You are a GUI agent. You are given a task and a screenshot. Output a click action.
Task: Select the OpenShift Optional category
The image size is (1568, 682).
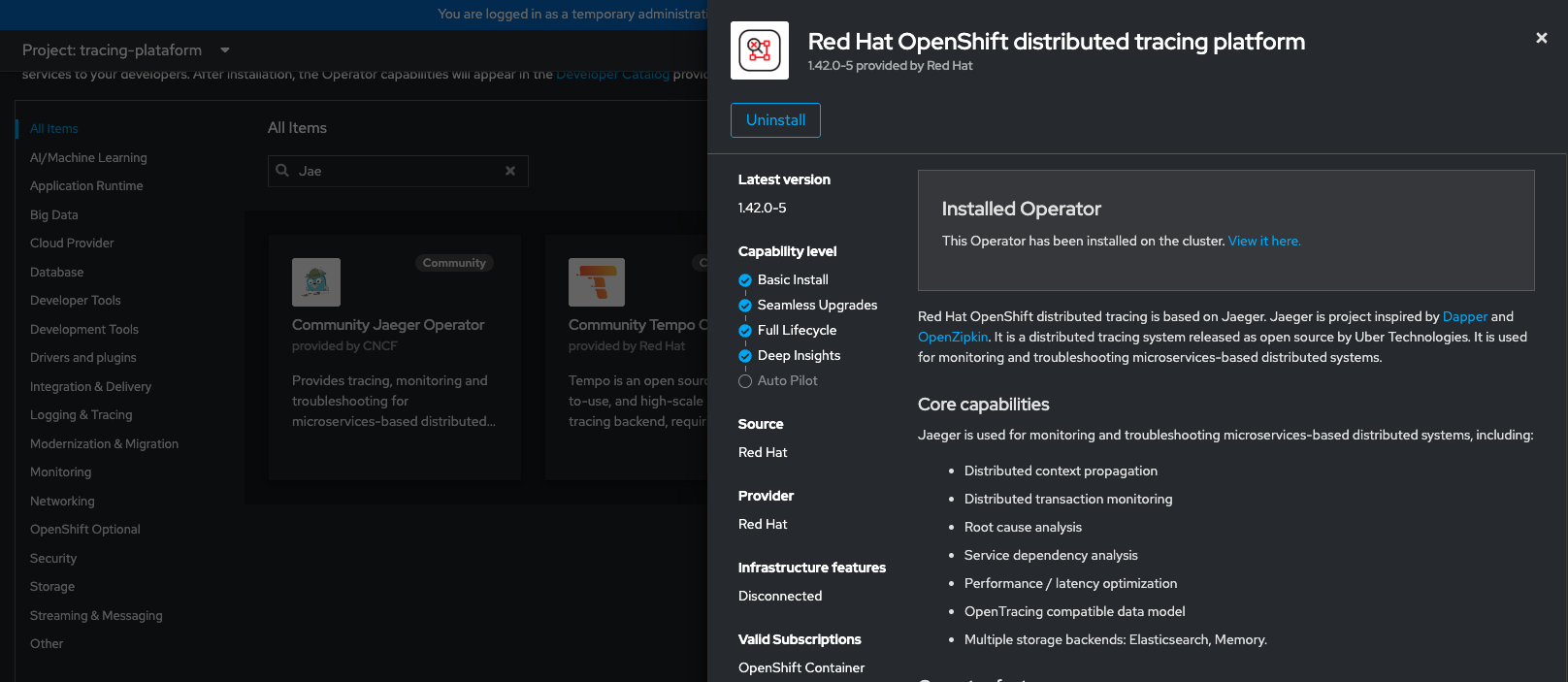tap(85, 530)
